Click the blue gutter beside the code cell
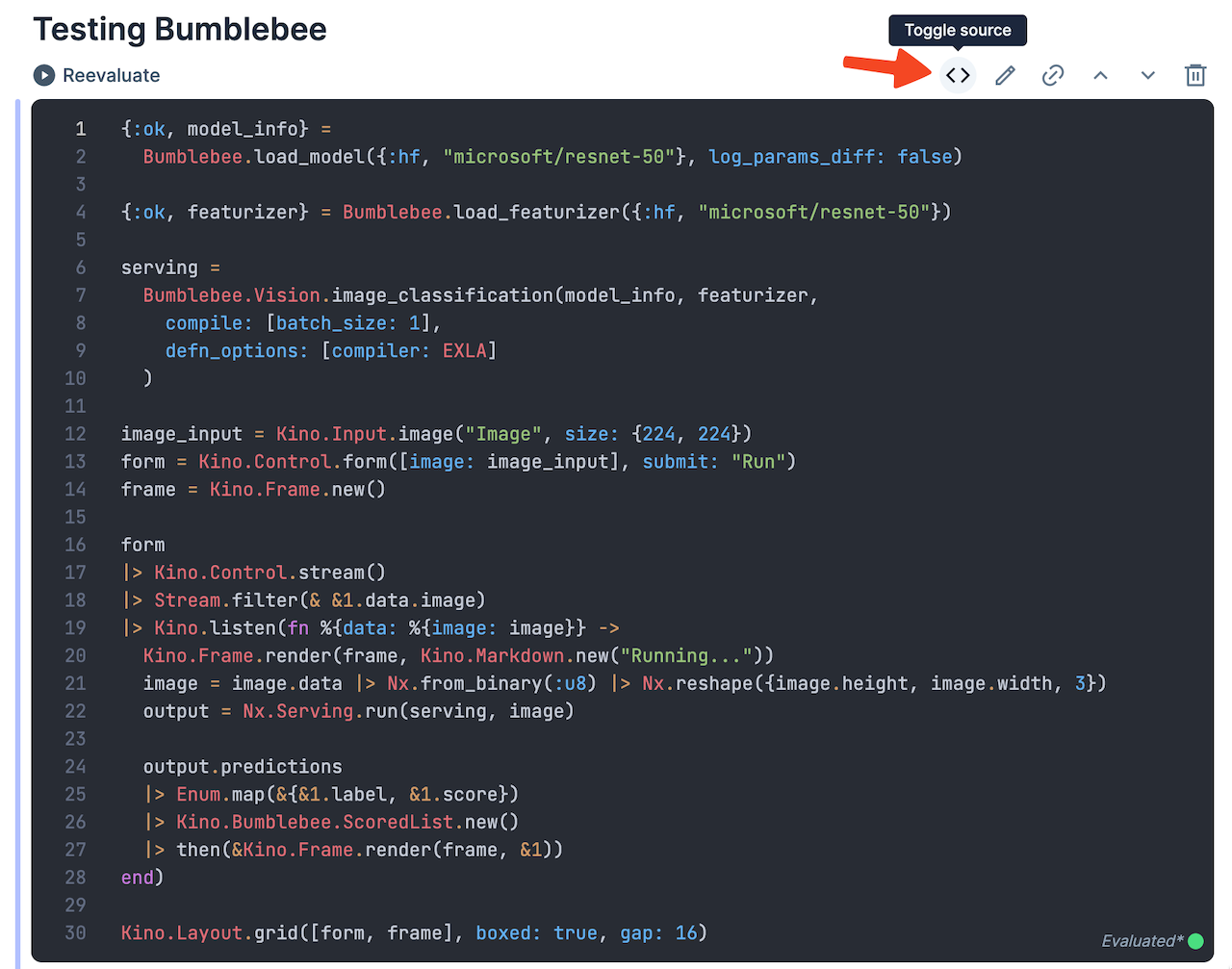Image resolution: width=1232 pixels, height=969 pixels. click(18, 529)
